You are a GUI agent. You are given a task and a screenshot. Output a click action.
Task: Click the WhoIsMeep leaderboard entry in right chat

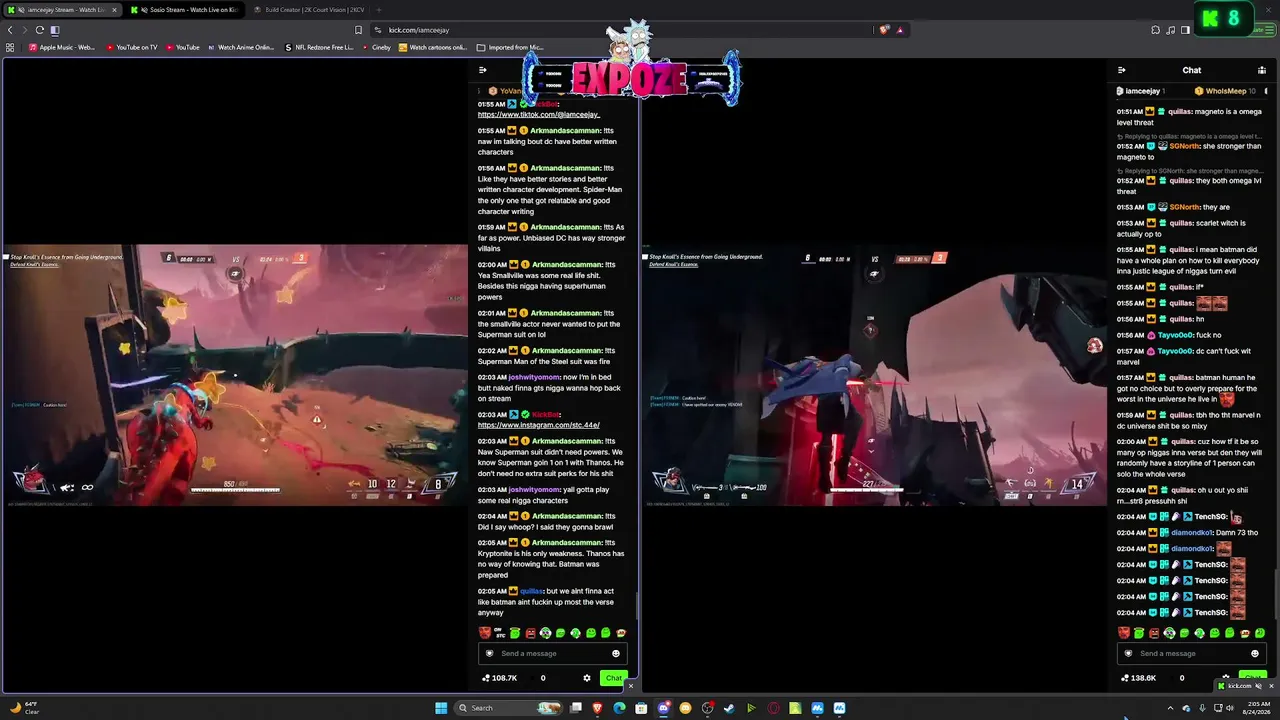1226,91
